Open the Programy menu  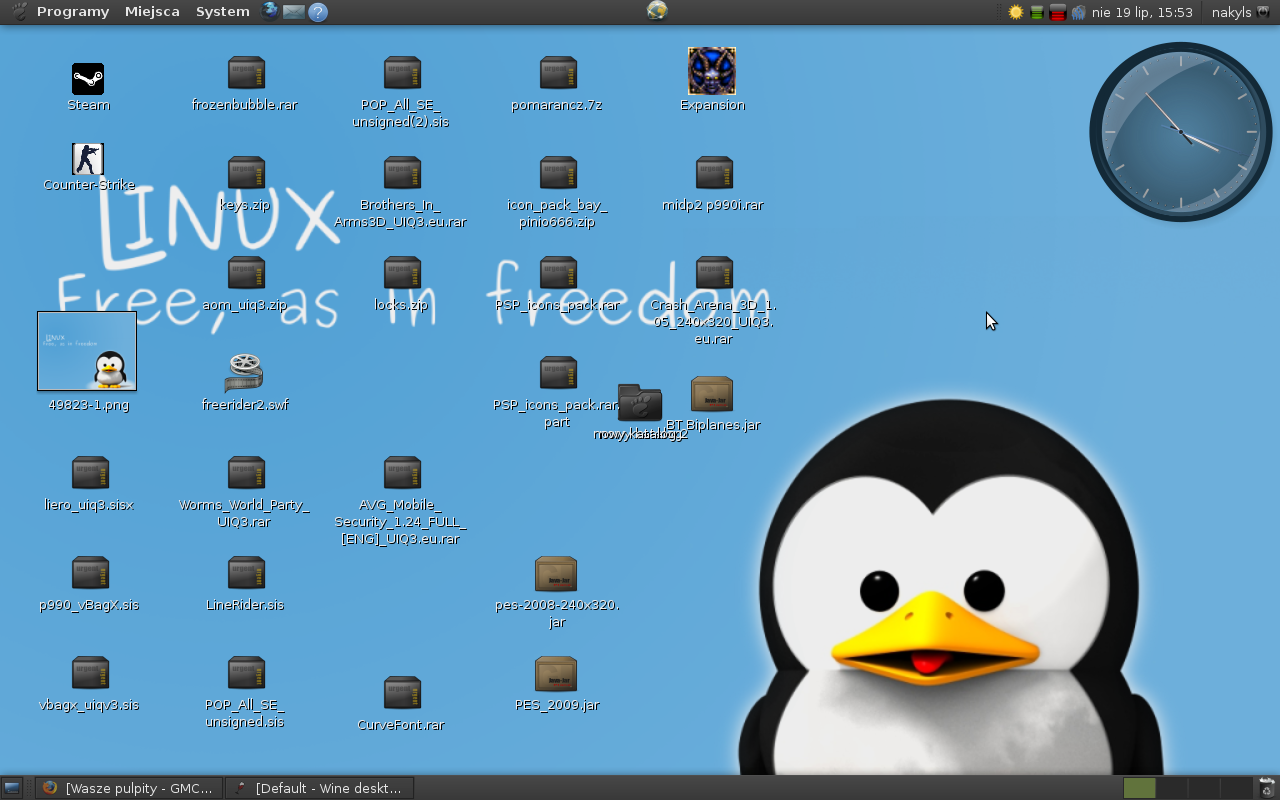(x=72, y=12)
